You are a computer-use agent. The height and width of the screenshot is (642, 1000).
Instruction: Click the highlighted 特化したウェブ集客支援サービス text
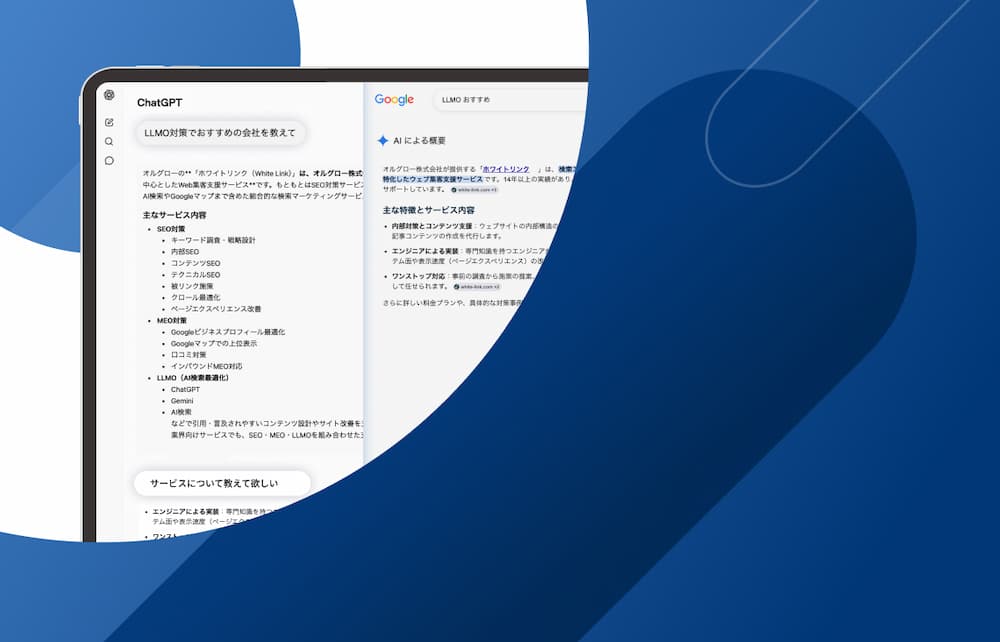(432, 180)
